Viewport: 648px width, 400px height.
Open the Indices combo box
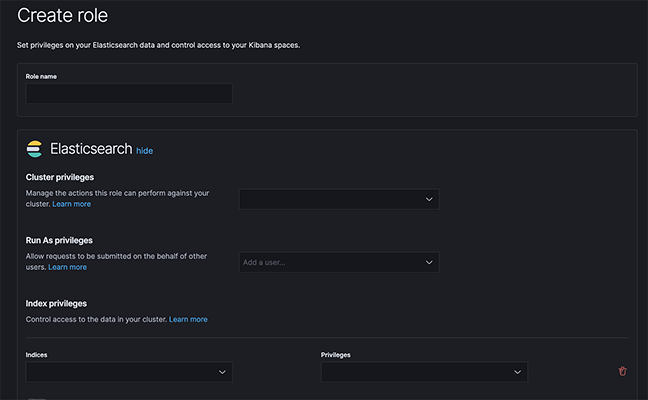pos(129,372)
